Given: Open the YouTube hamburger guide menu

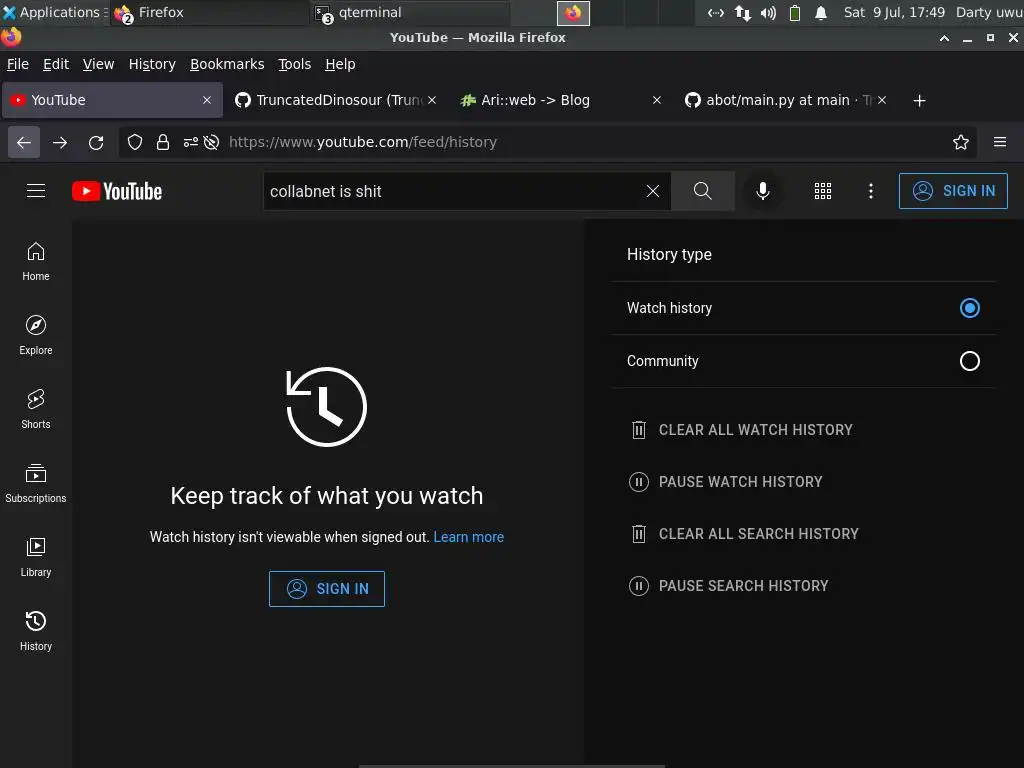Looking at the screenshot, I should pos(36,191).
